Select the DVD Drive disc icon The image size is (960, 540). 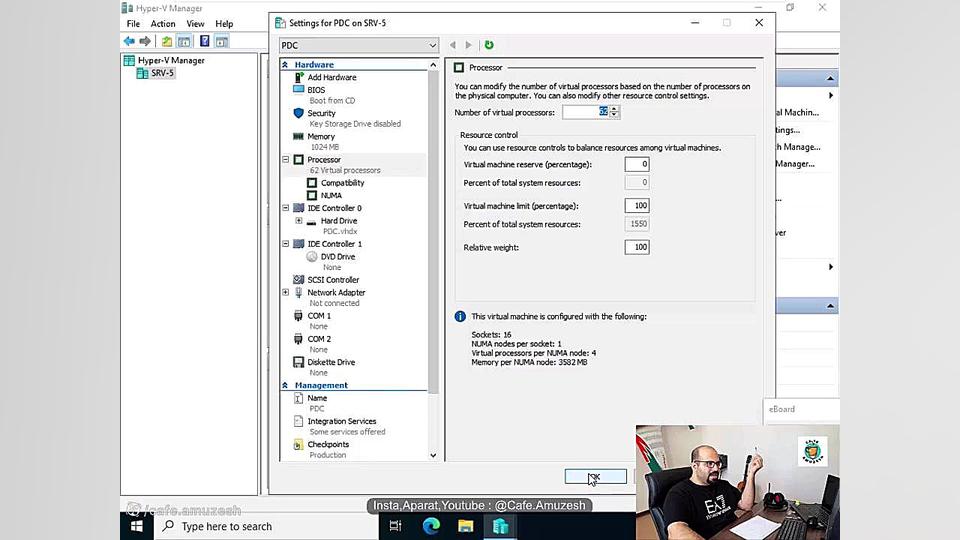312,257
